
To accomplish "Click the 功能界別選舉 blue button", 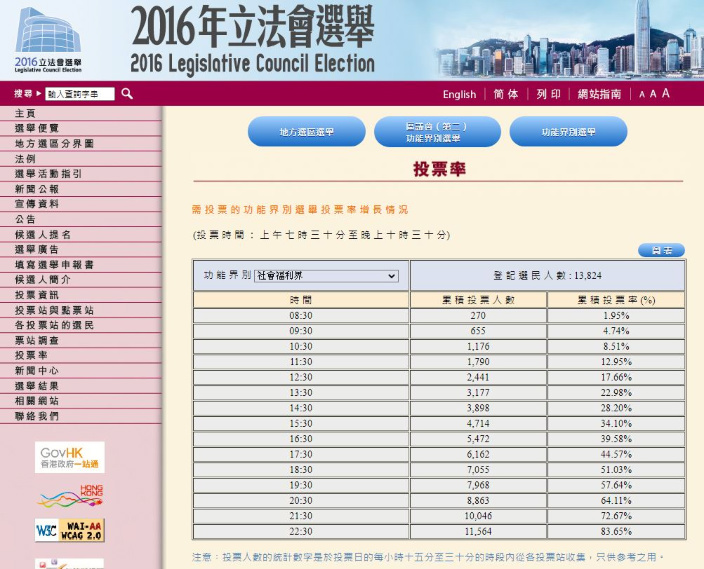I will 568,132.
